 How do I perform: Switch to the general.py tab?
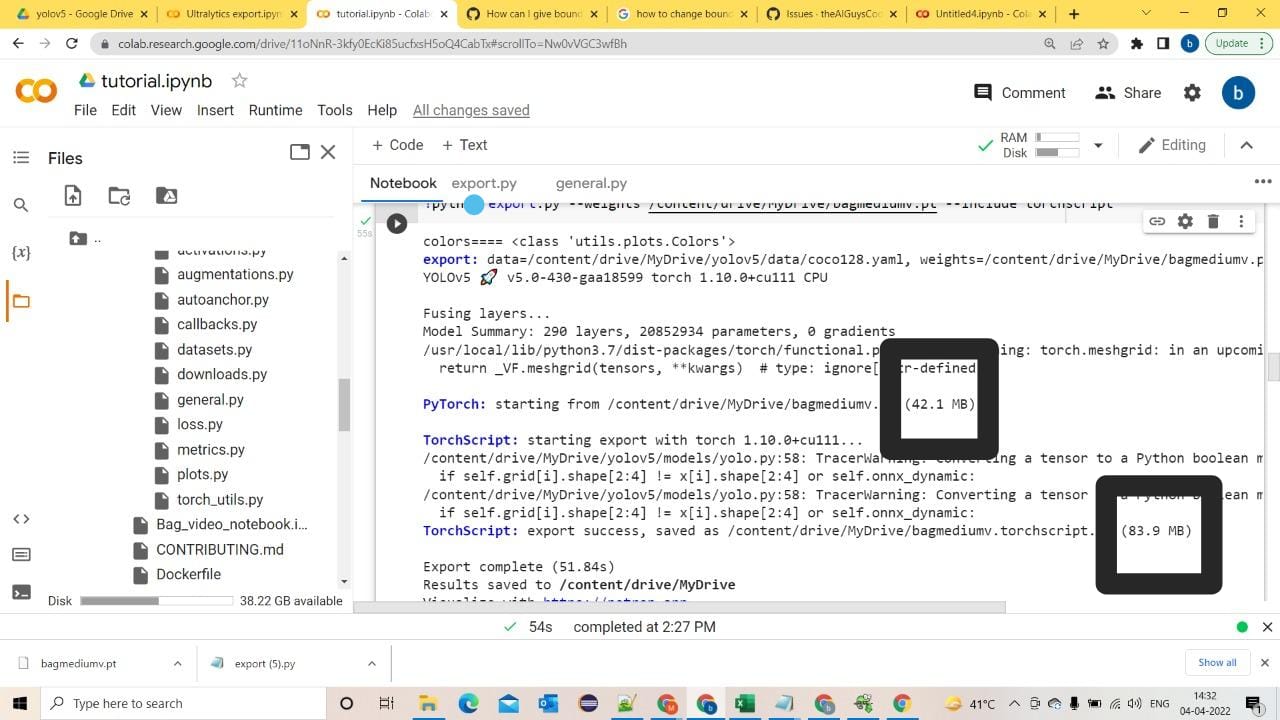point(591,183)
